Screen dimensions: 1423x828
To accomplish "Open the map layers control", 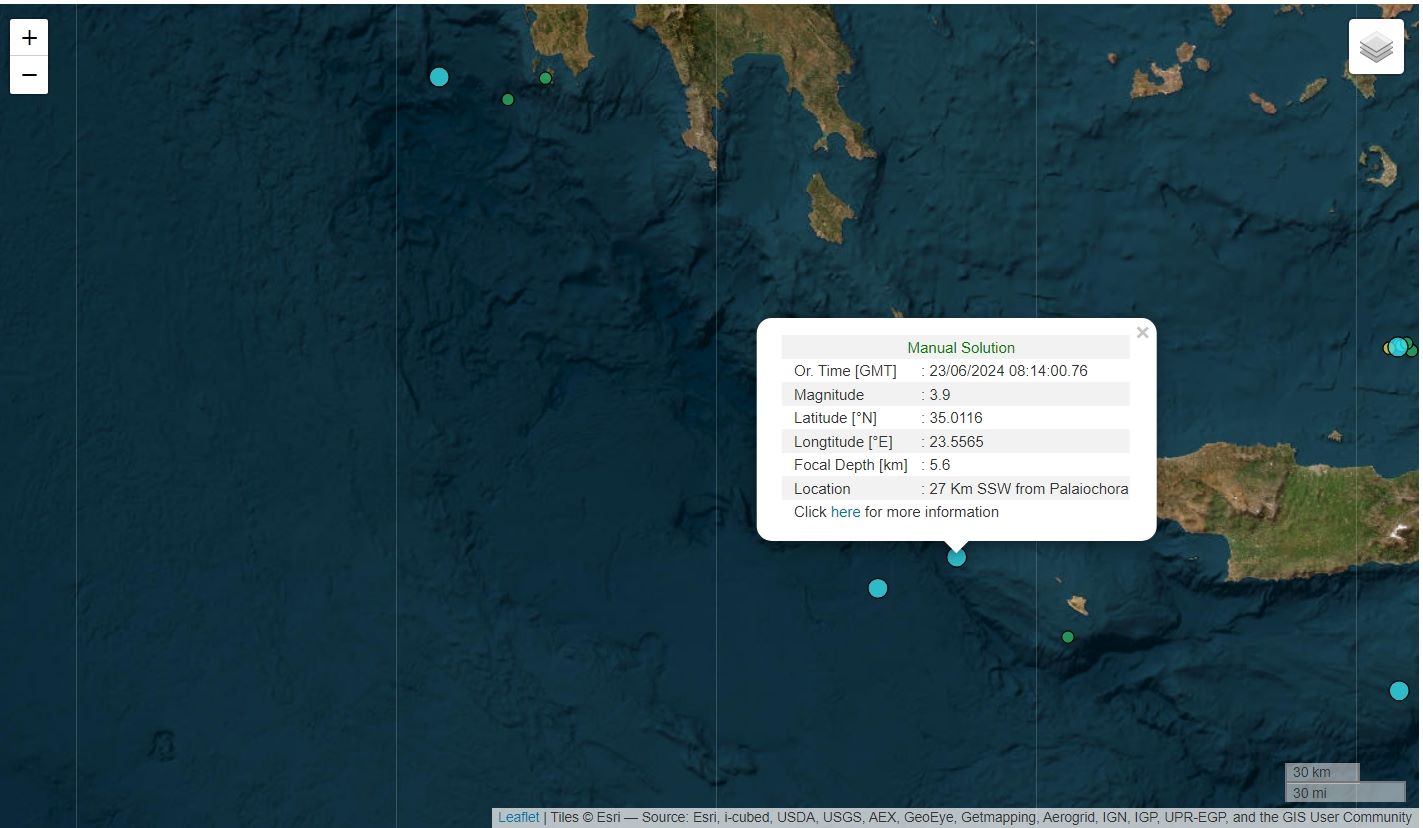I will [1376, 47].
